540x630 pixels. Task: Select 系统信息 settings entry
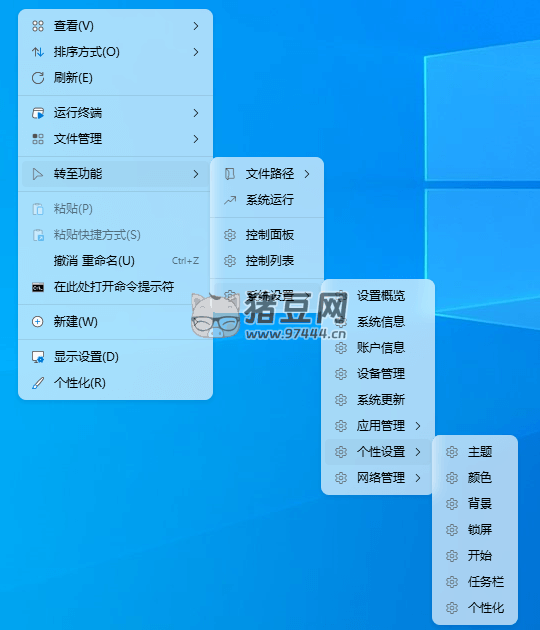click(378, 322)
